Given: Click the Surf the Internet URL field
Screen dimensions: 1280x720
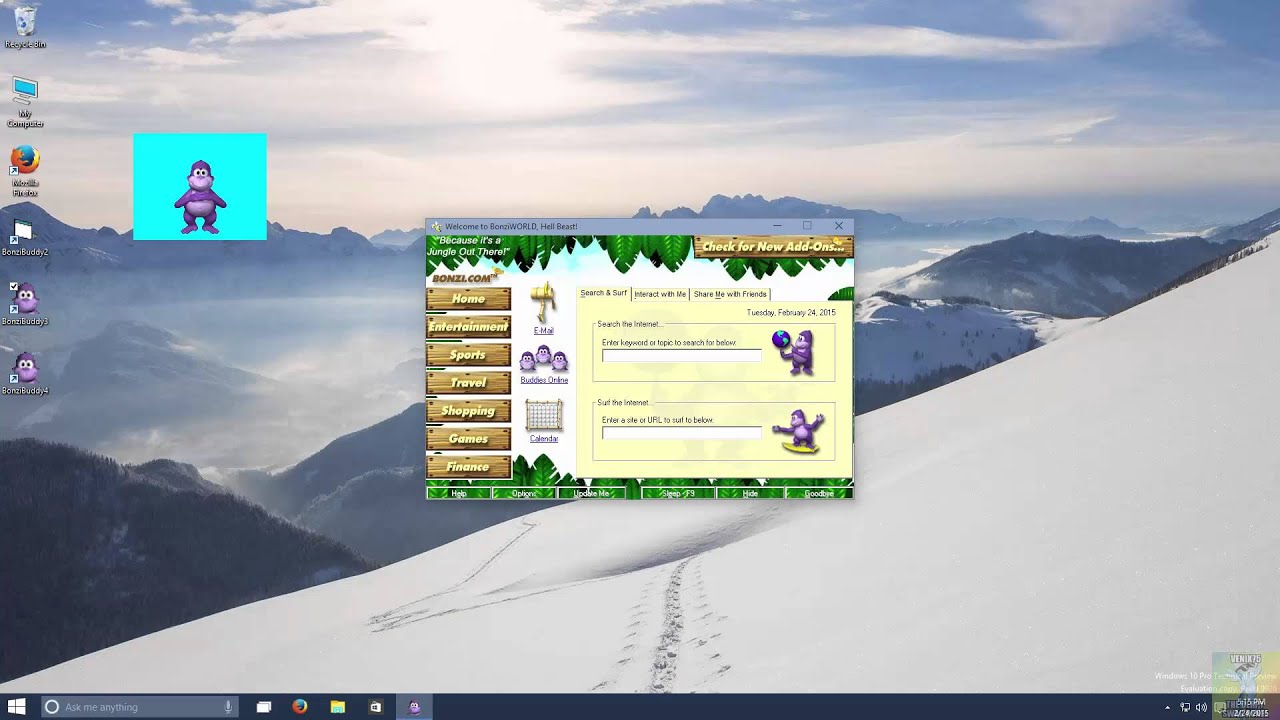Looking at the screenshot, I should click(681, 432).
